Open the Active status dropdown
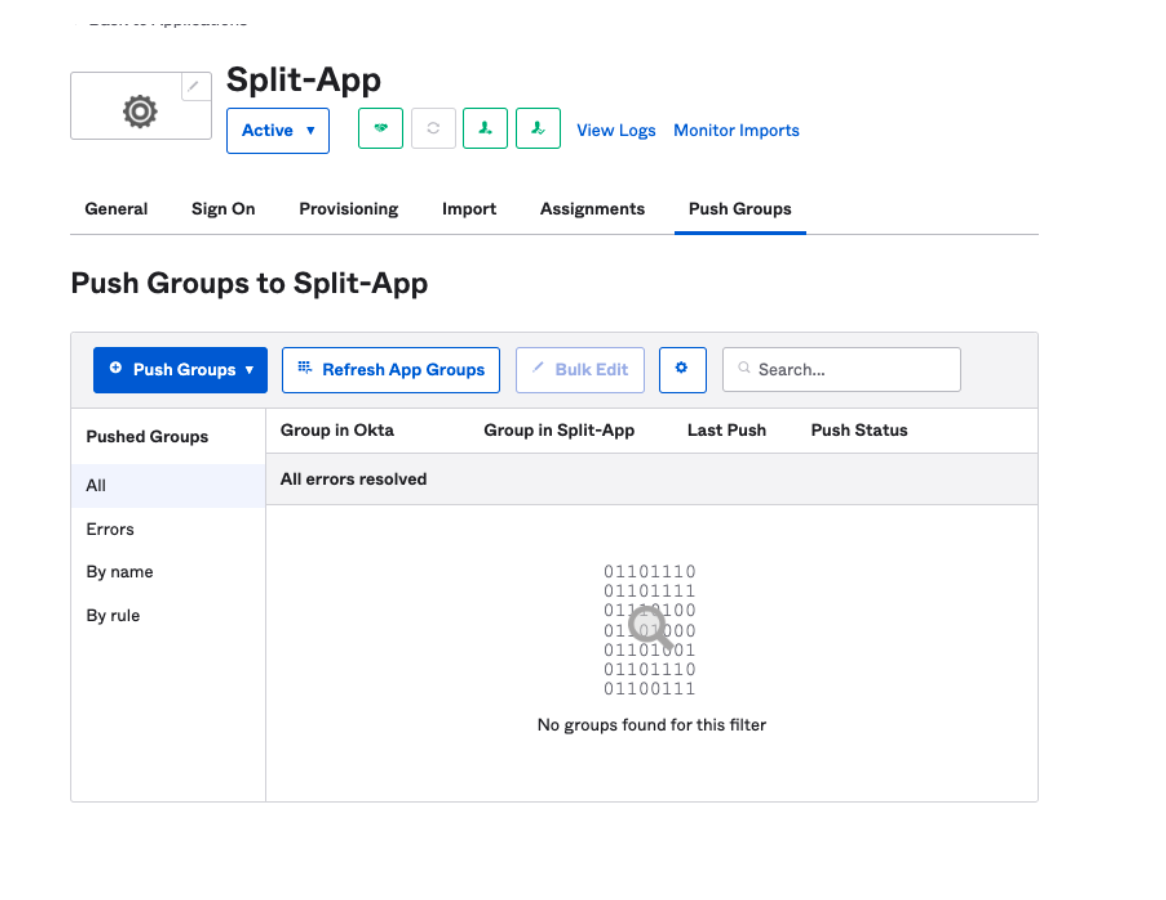This screenshot has width=1166, height=900. [278, 131]
